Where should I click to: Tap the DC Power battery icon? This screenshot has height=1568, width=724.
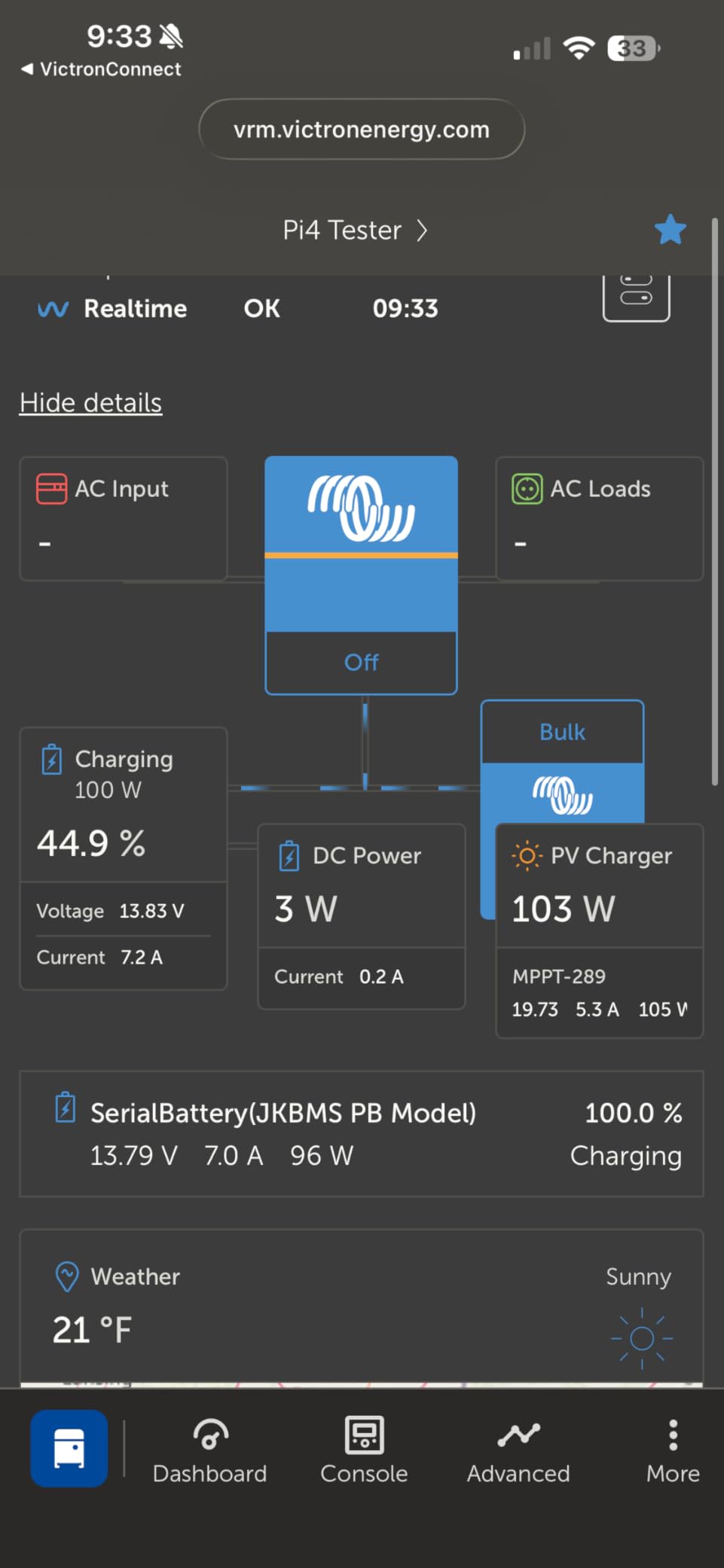point(289,856)
